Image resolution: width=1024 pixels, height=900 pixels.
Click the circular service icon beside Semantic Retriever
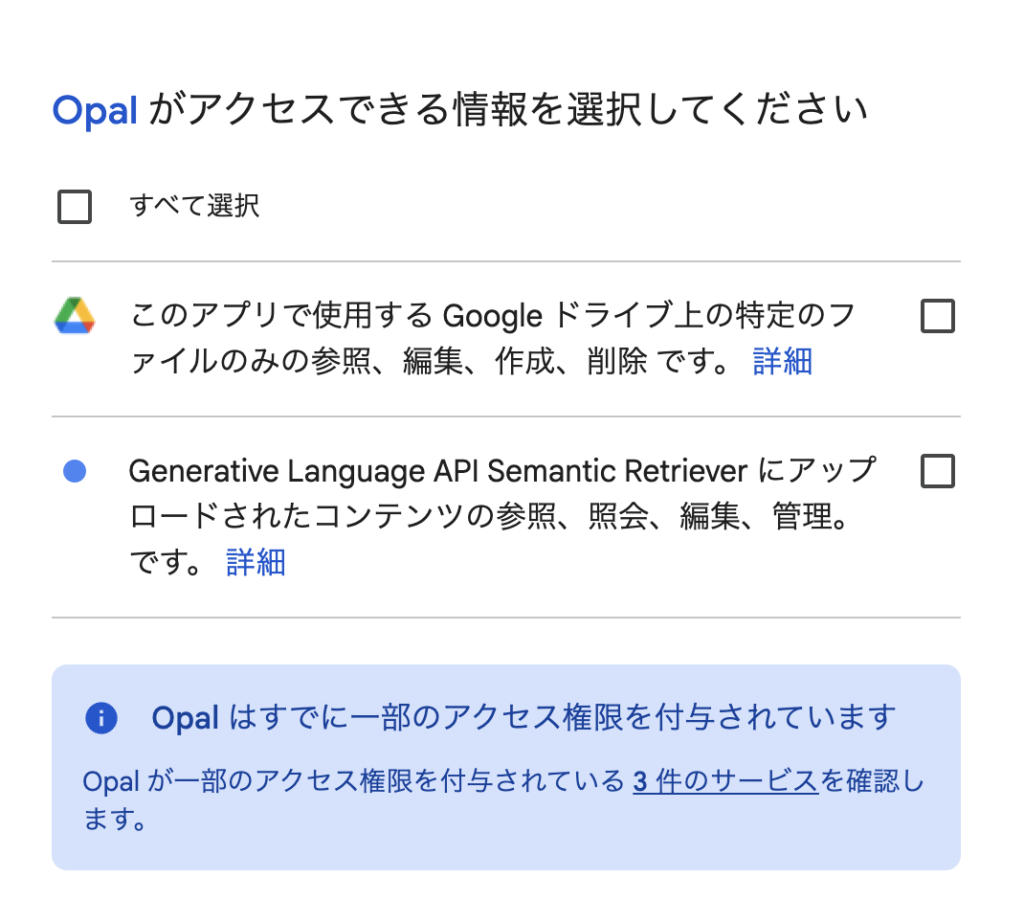coord(72,470)
